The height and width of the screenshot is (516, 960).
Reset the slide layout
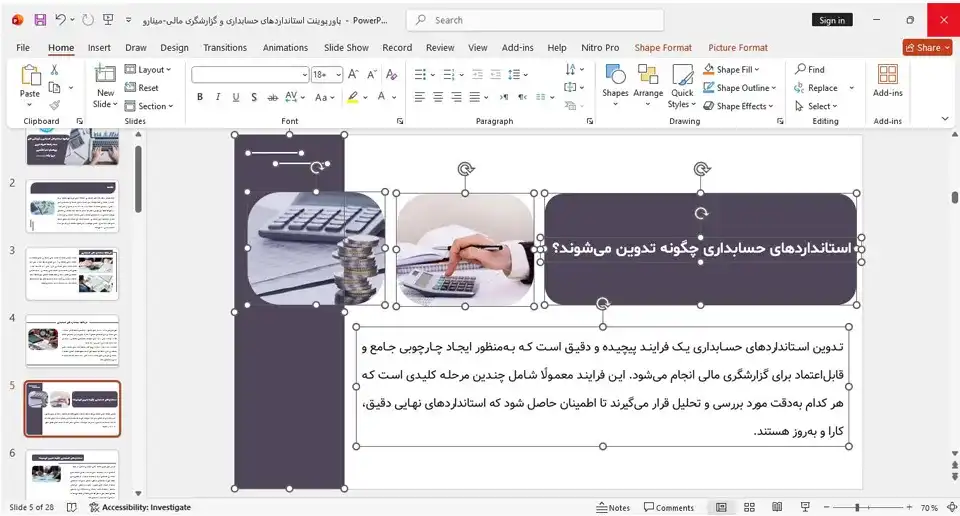pyautogui.click(x=142, y=88)
